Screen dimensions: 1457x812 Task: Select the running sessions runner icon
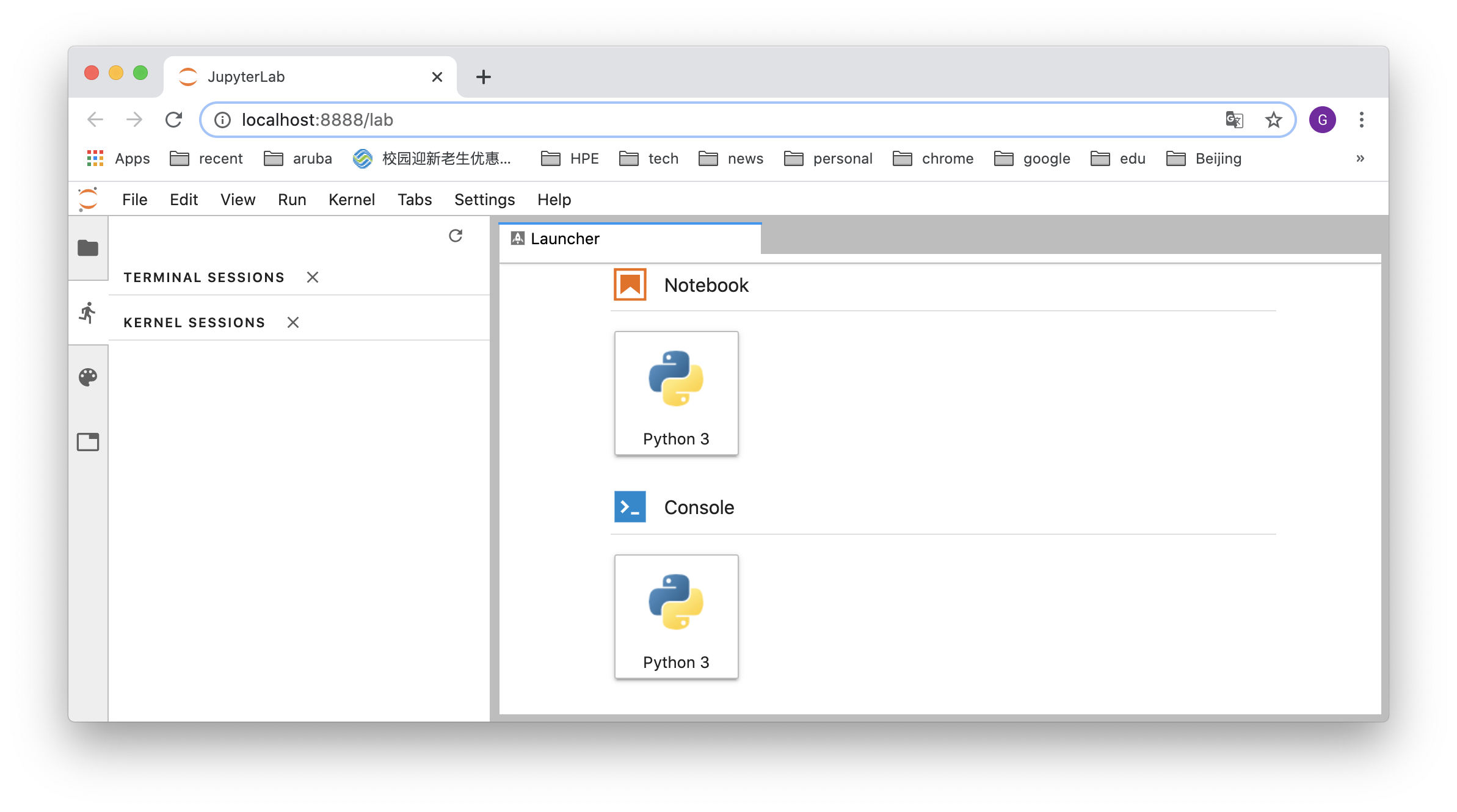(88, 313)
